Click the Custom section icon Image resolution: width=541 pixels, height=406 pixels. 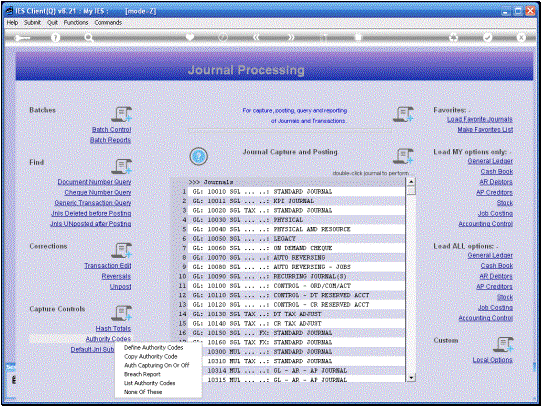[x=503, y=344]
